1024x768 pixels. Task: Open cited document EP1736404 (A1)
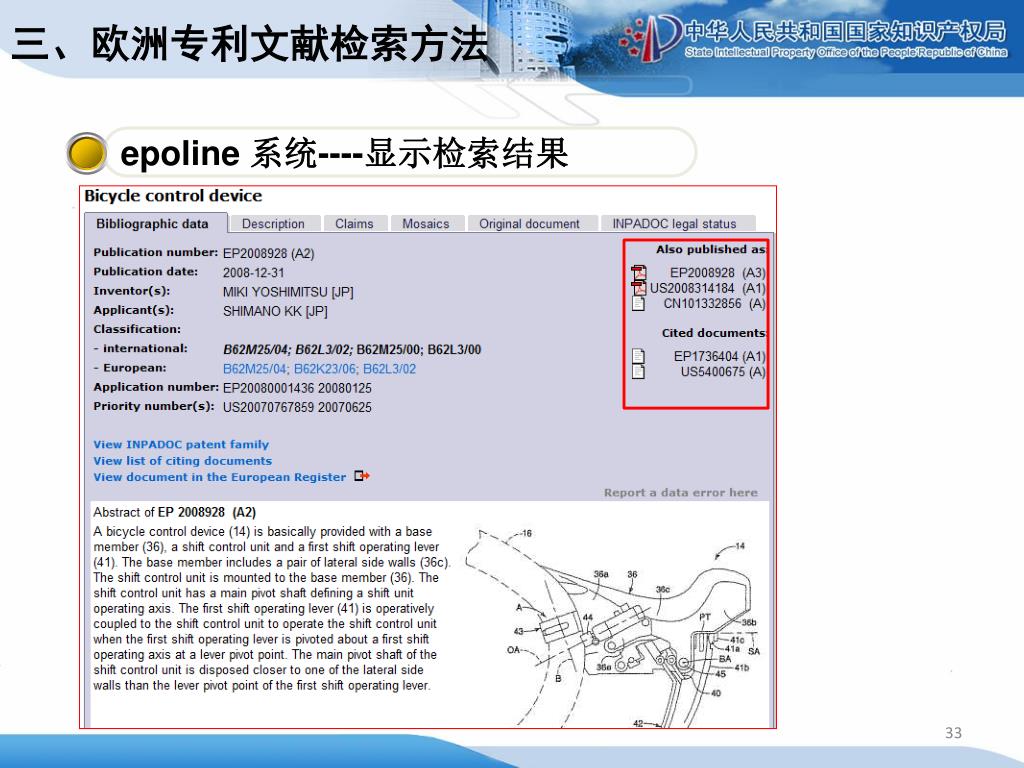720,356
